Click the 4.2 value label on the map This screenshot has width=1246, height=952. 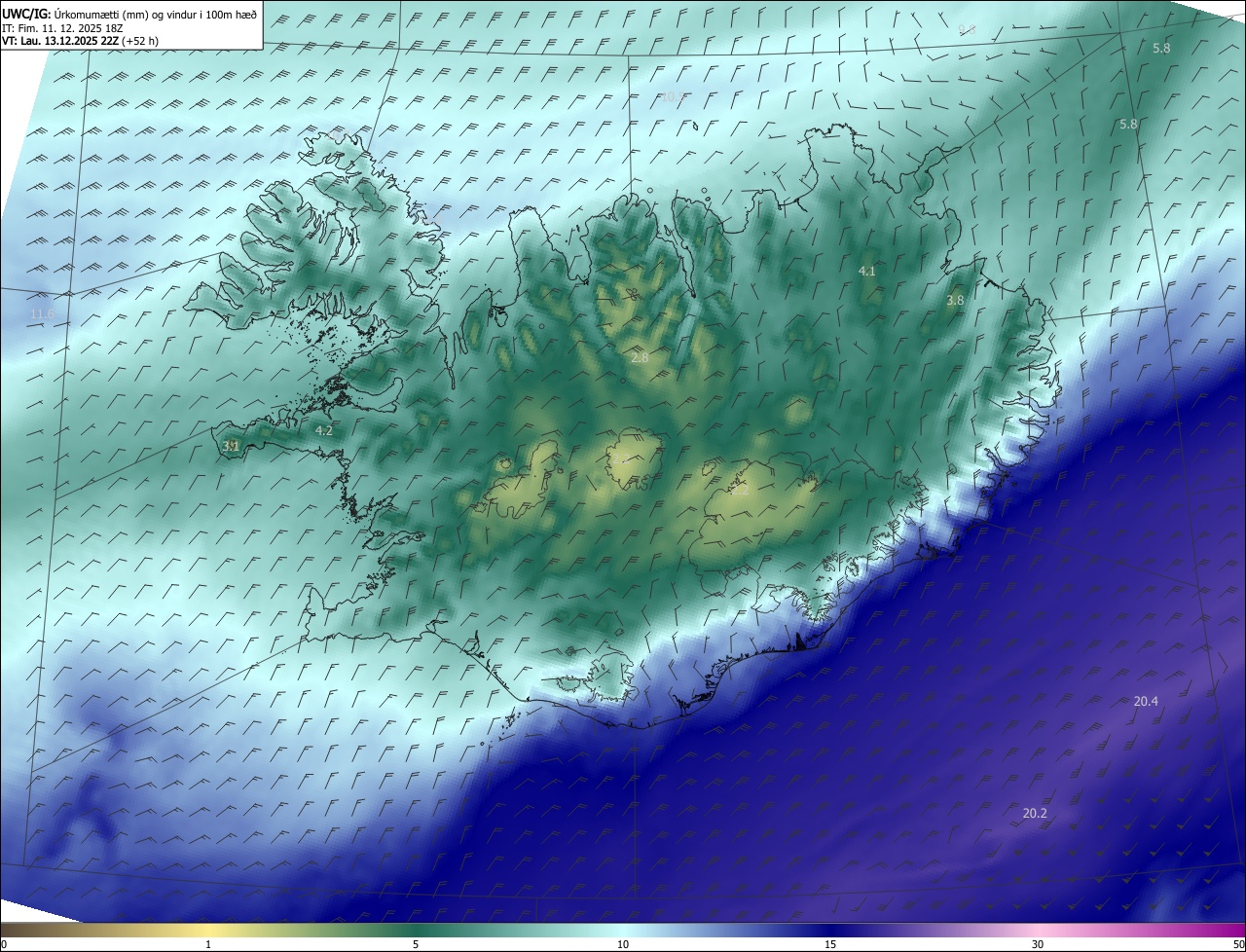click(324, 430)
